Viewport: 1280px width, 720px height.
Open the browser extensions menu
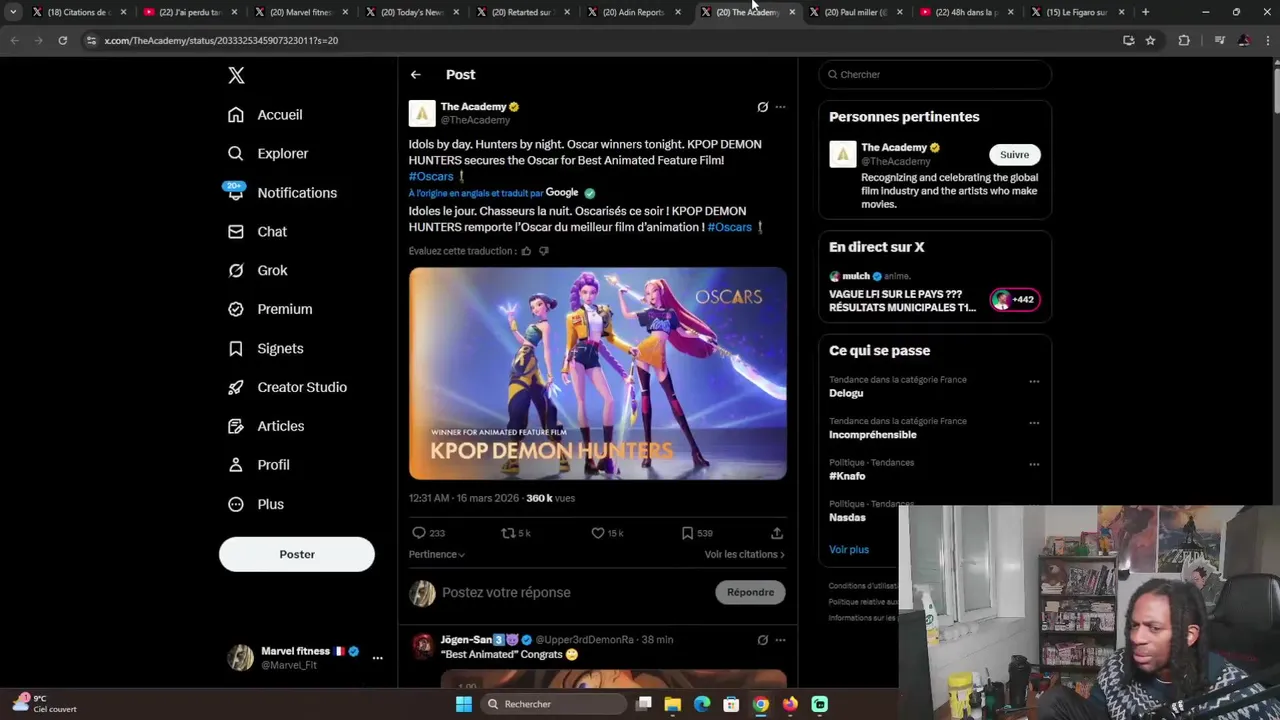[x=1184, y=41]
